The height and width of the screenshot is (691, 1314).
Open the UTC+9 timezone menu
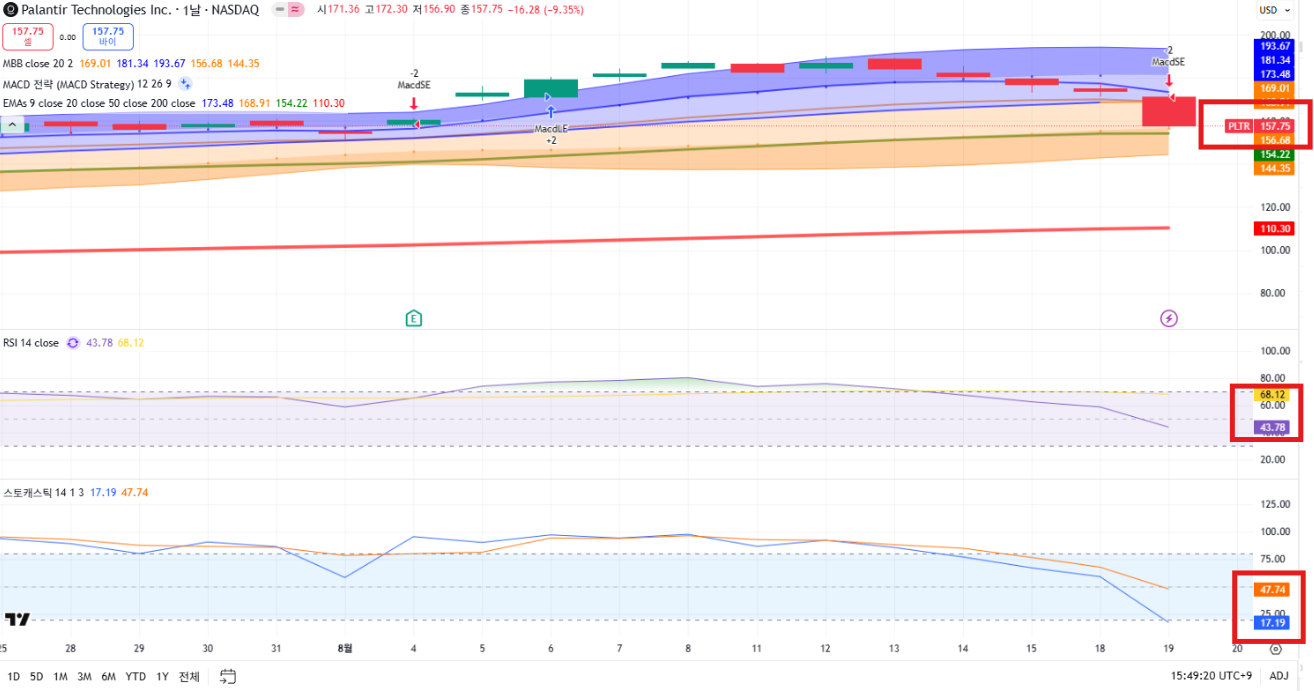(x=1236, y=676)
